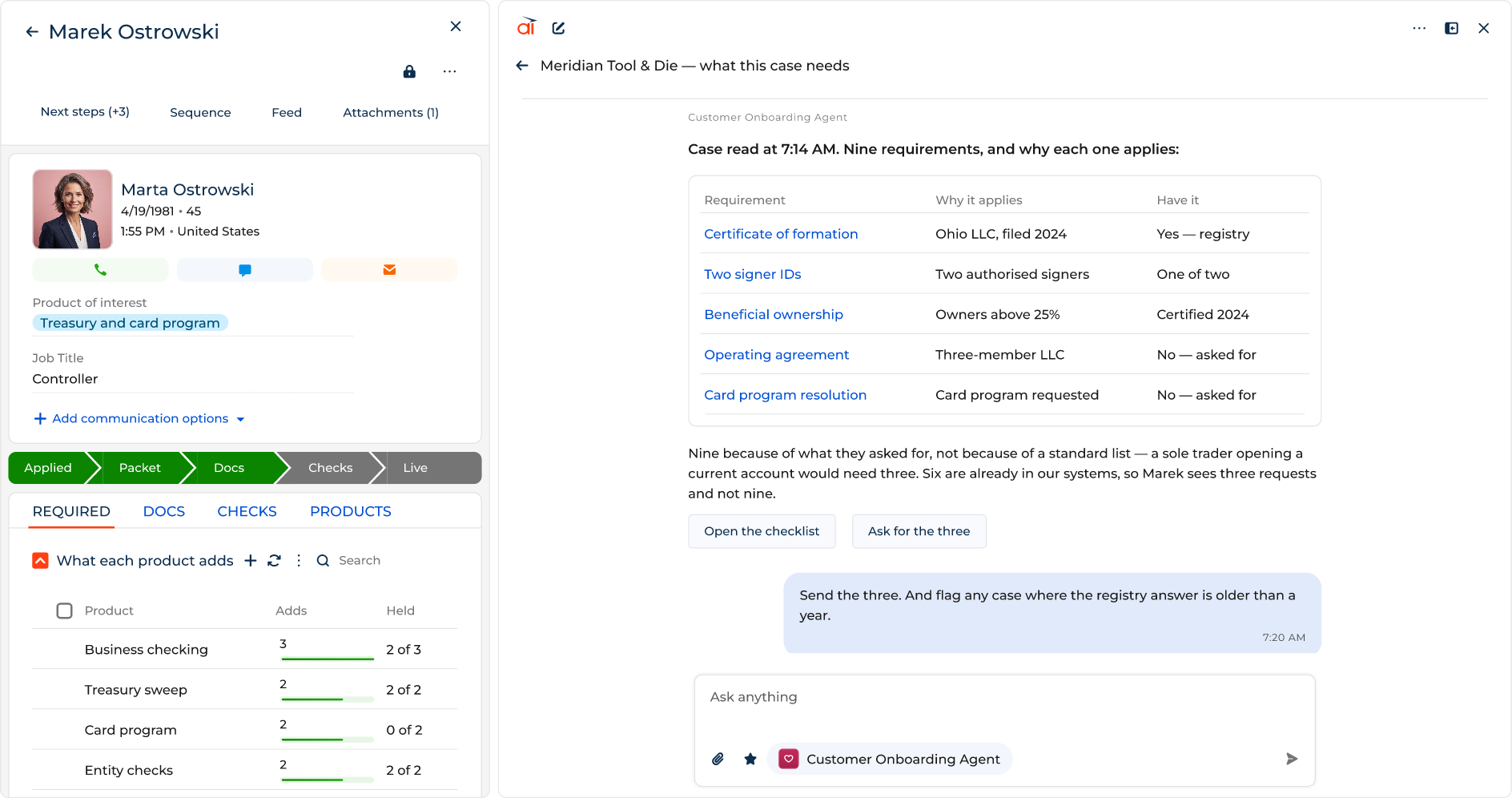Open Attachments (1) tab
1512x798 pixels.
pyautogui.click(x=391, y=112)
